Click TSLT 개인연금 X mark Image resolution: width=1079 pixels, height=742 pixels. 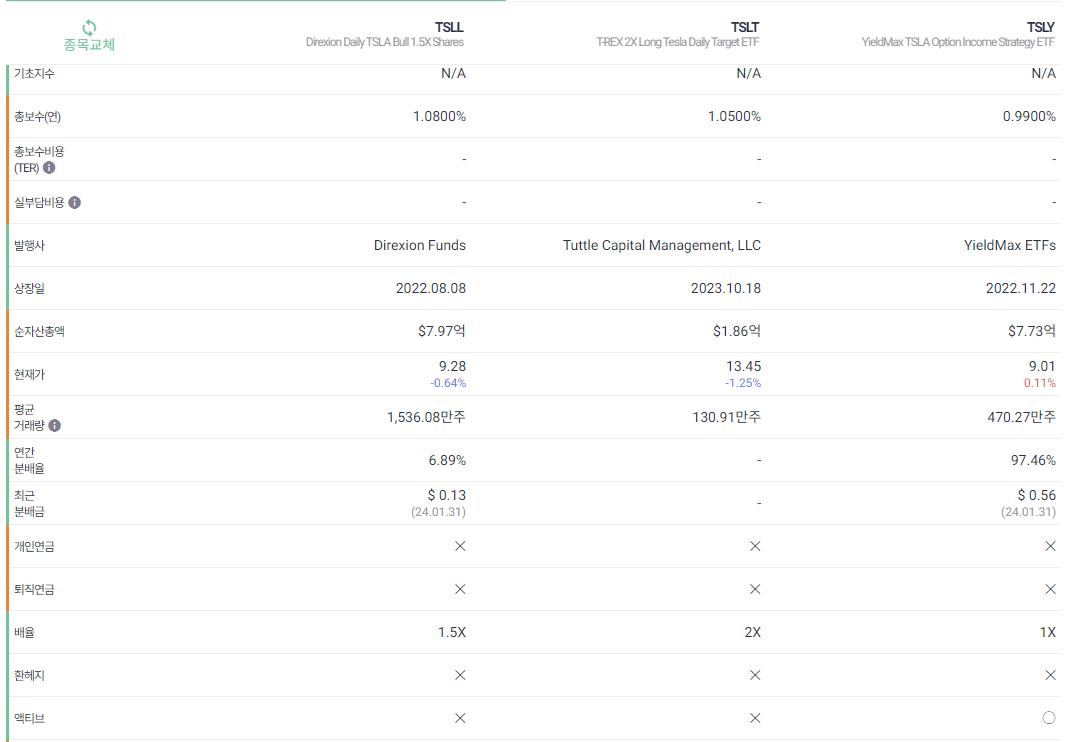tap(755, 546)
